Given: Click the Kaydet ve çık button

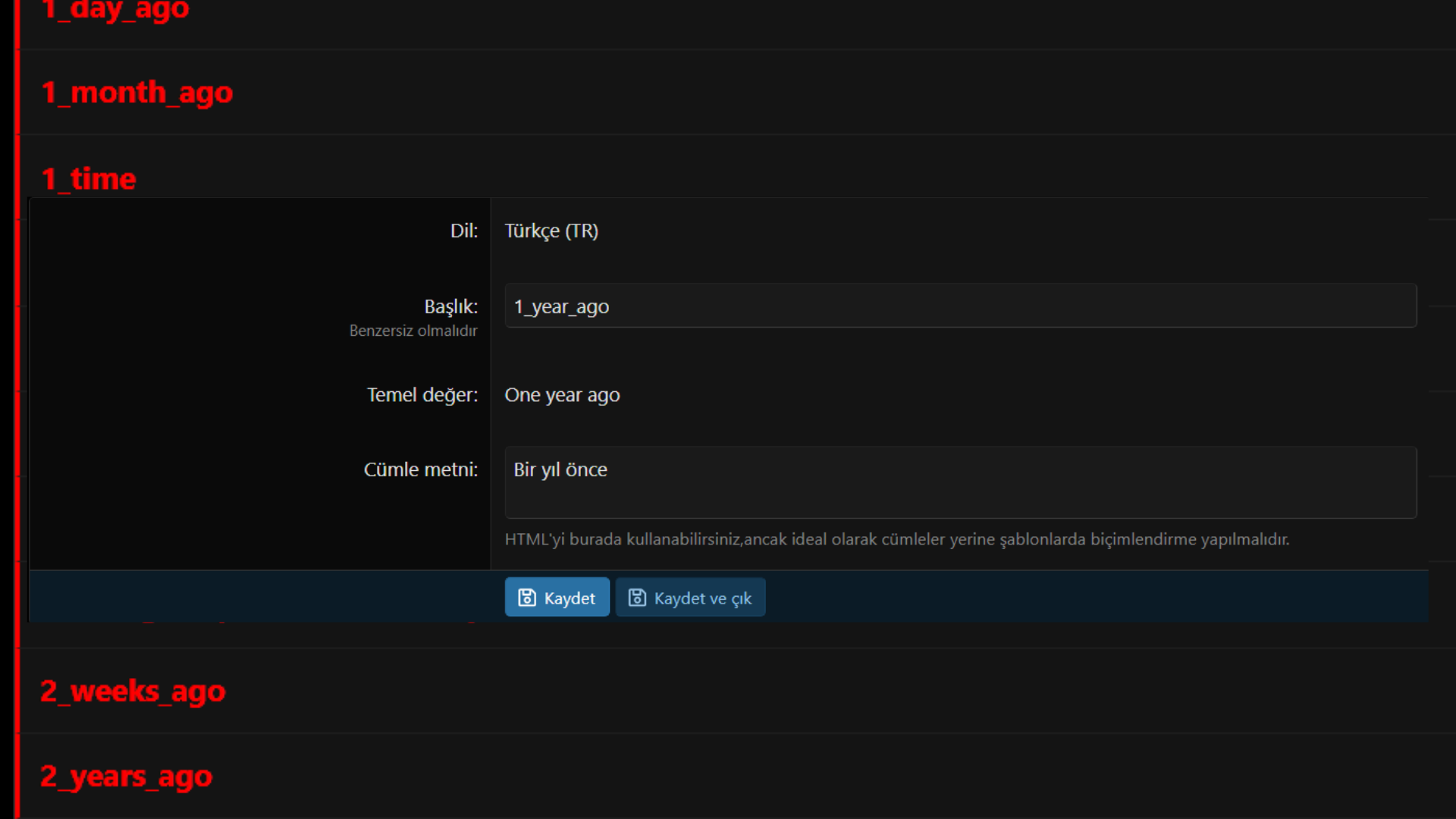Looking at the screenshot, I should [x=690, y=598].
